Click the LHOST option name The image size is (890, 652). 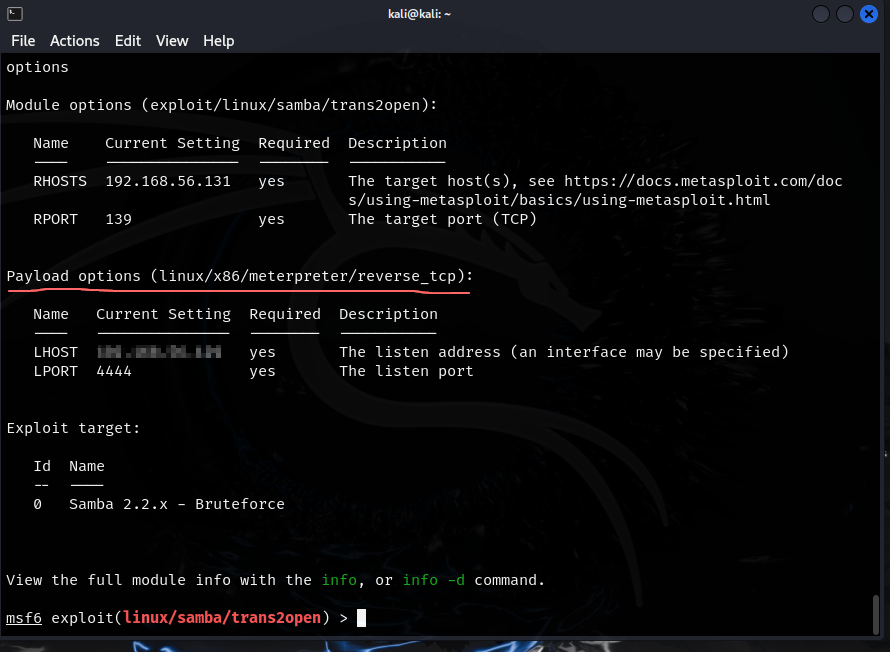(56, 352)
